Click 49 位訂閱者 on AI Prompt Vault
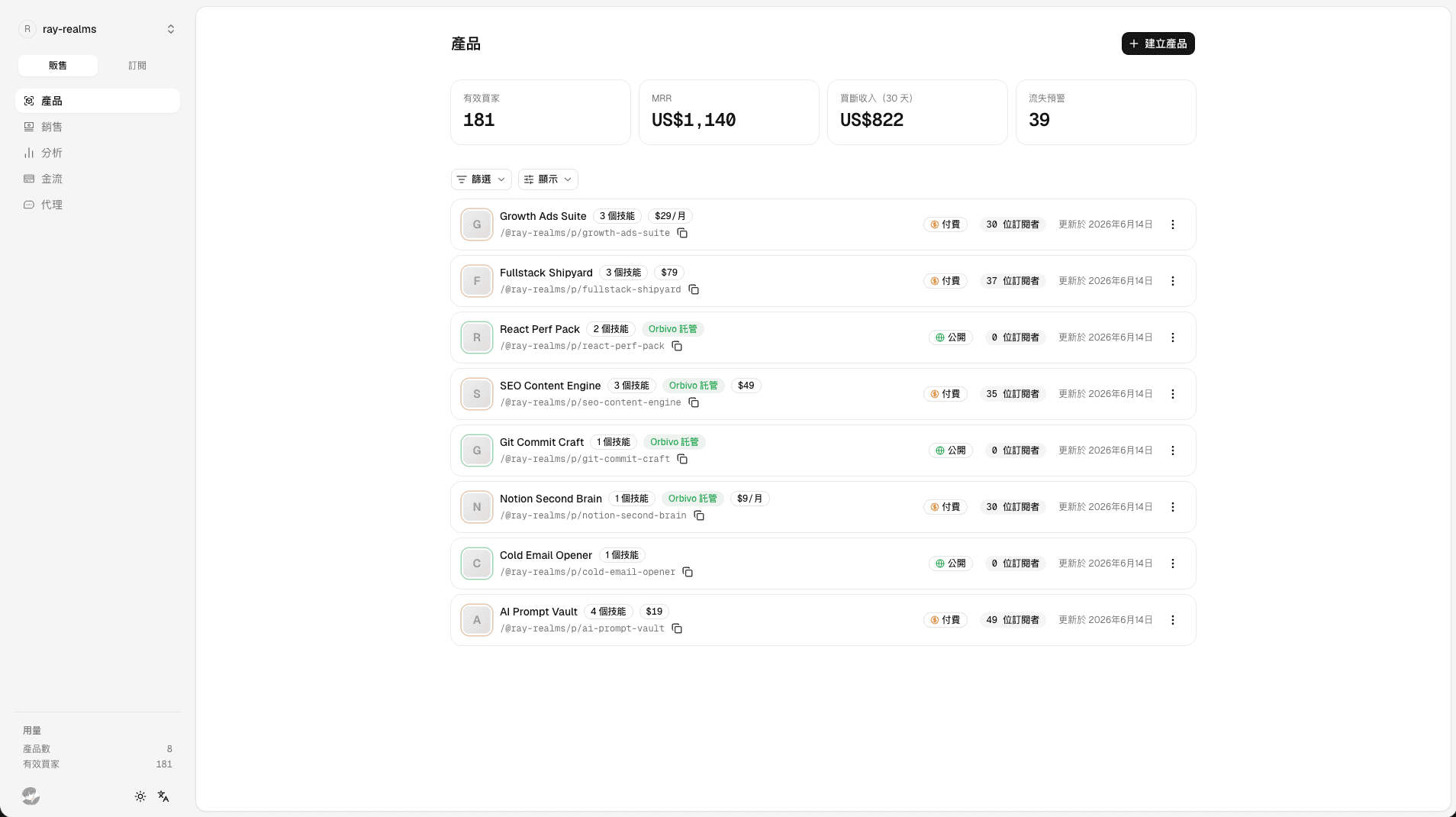Screen dimensions: 1456x817 [1013, 620]
